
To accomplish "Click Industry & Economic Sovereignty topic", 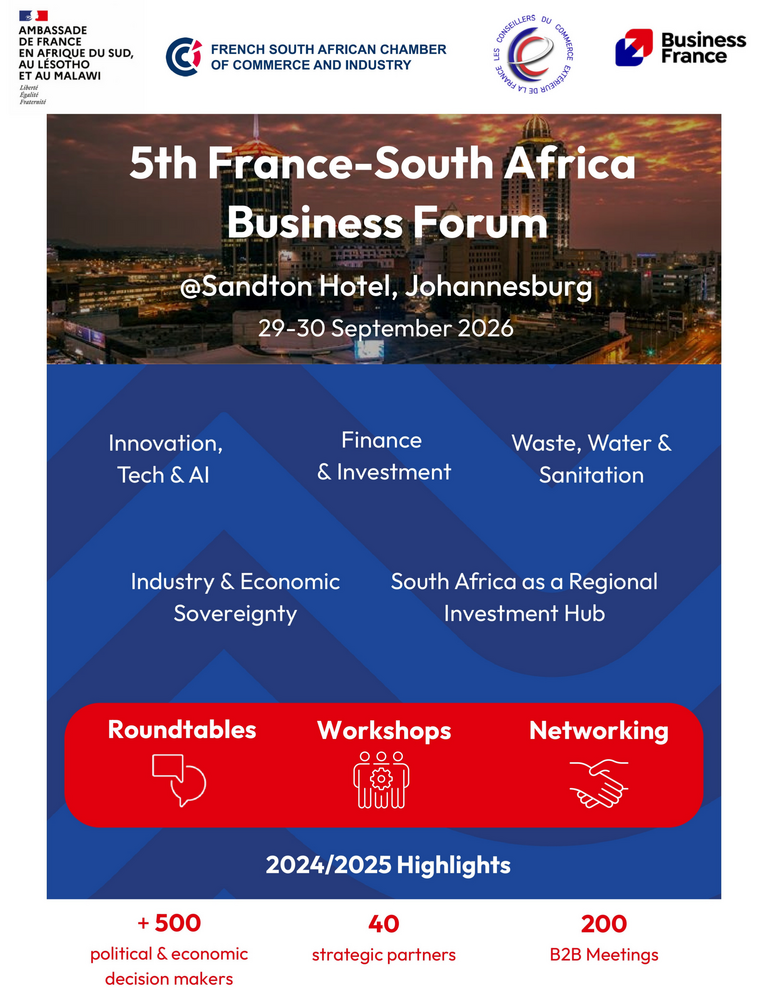I will pyautogui.click(x=235, y=597).
